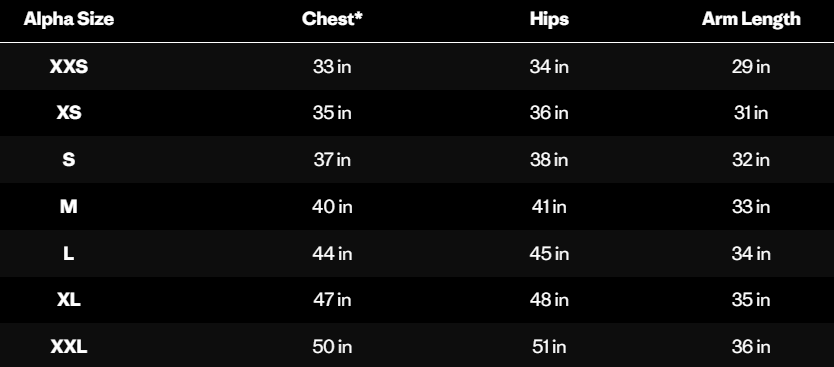Click the 35 in arm length value
The image size is (834, 367).
coord(751,300)
